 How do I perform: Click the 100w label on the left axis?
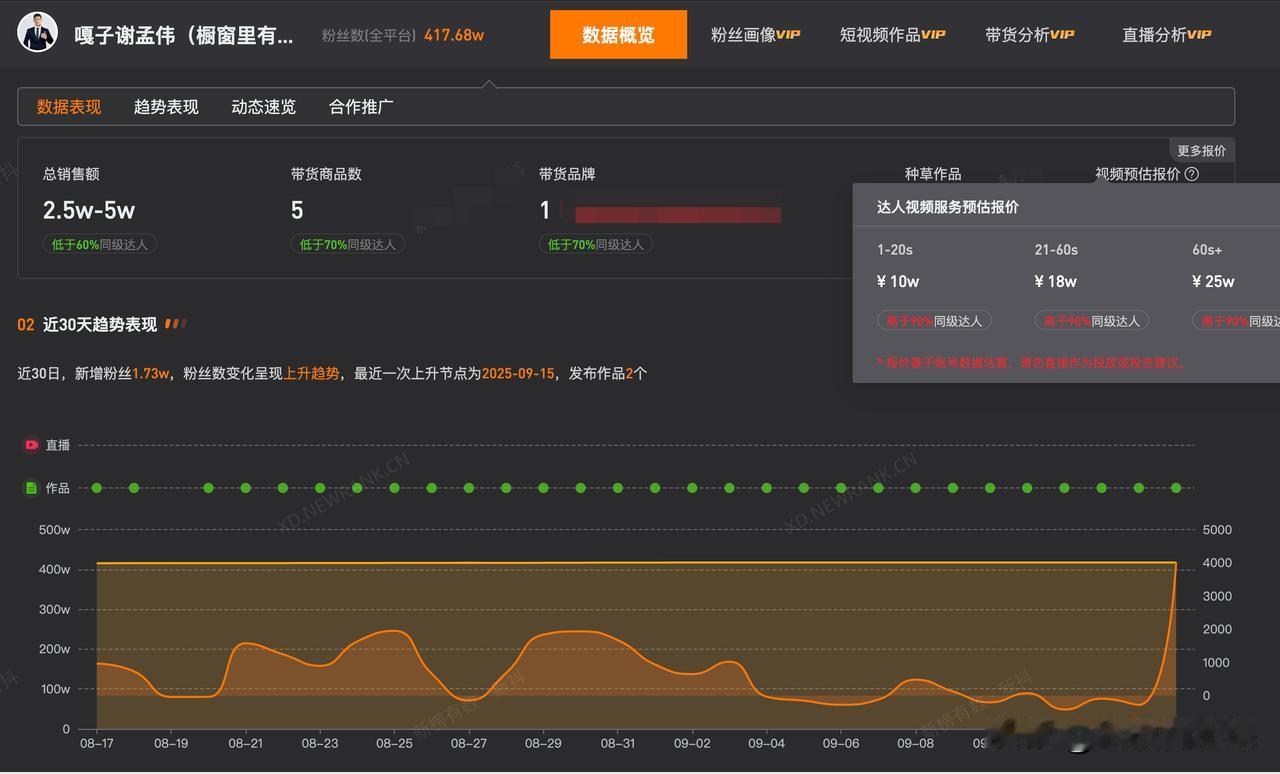[54, 689]
